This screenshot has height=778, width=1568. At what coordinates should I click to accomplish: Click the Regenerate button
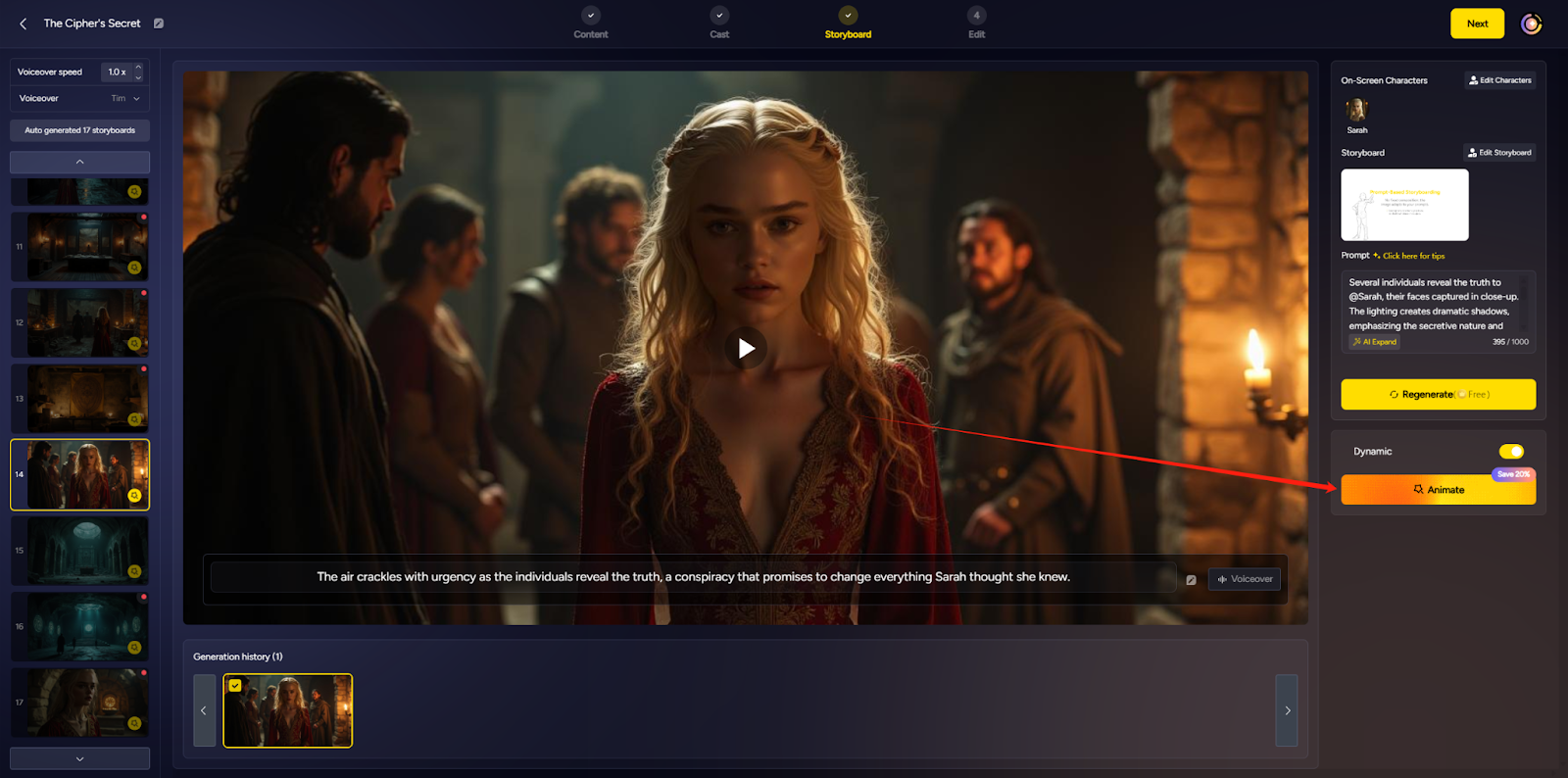(x=1438, y=394)
